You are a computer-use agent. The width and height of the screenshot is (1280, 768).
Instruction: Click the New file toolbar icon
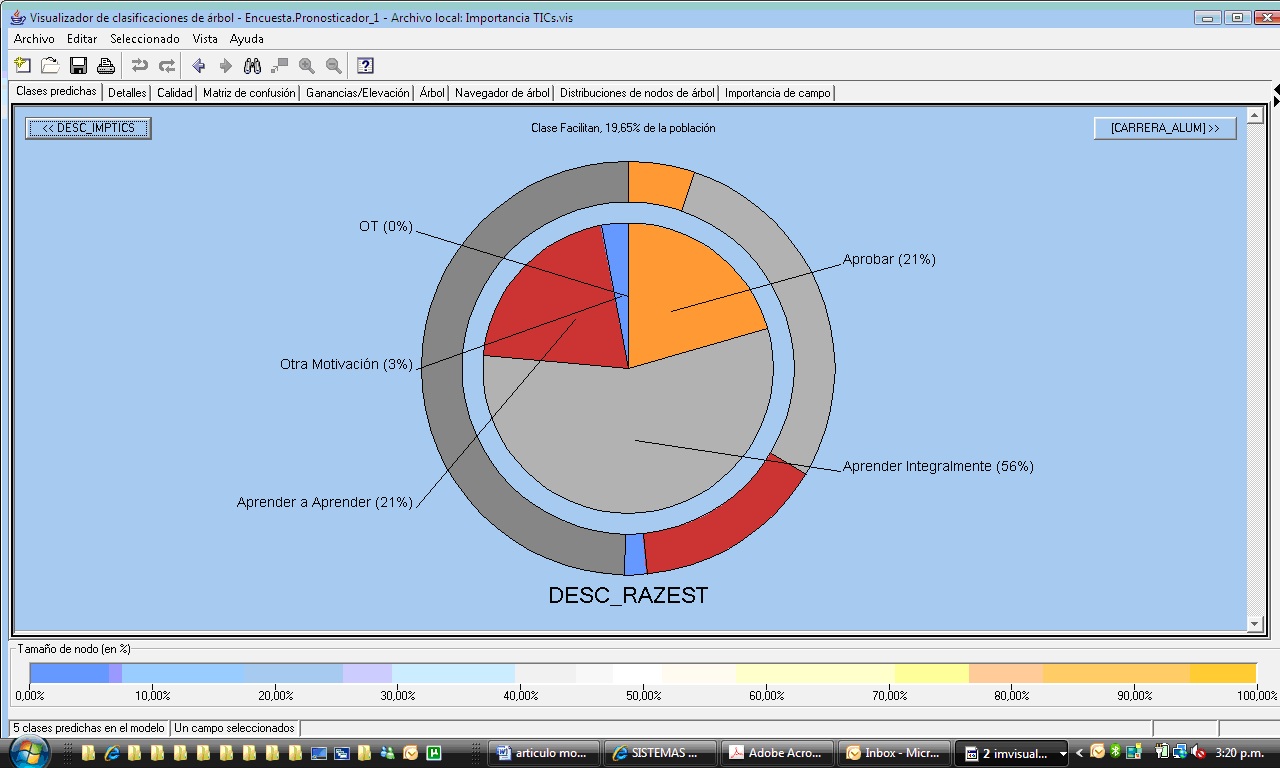click(x=23, y=66)
